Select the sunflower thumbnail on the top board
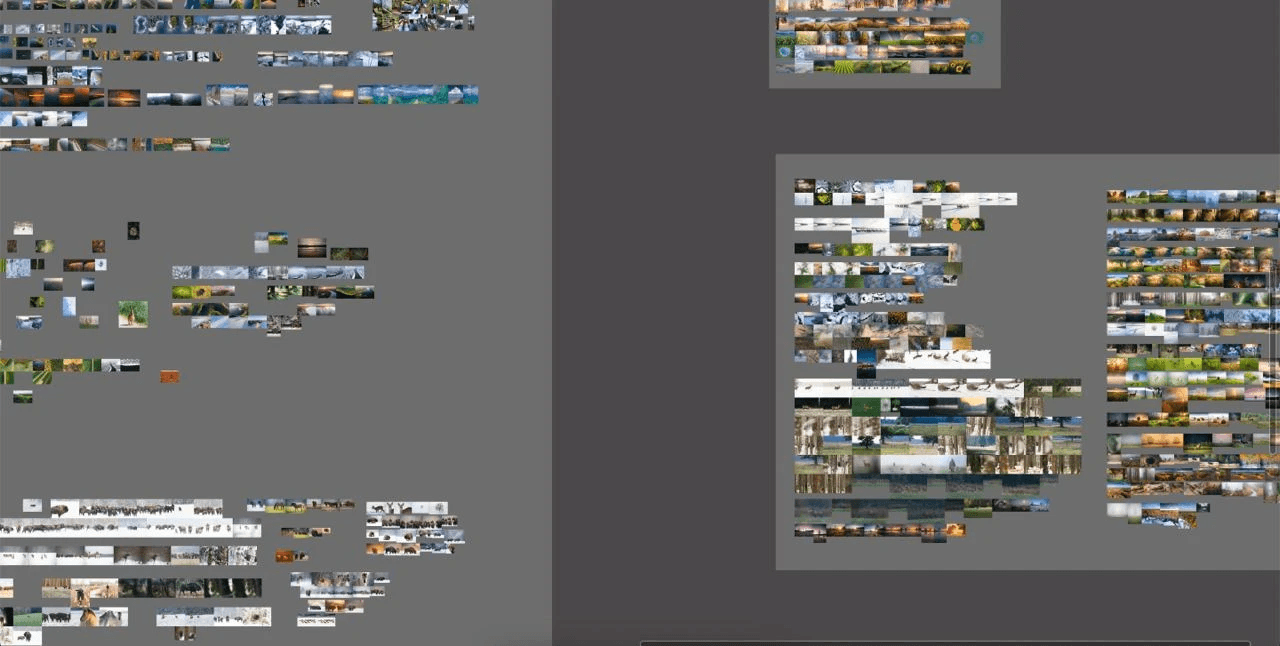Viewport: 1280px width, 646px height. point(959,67)
